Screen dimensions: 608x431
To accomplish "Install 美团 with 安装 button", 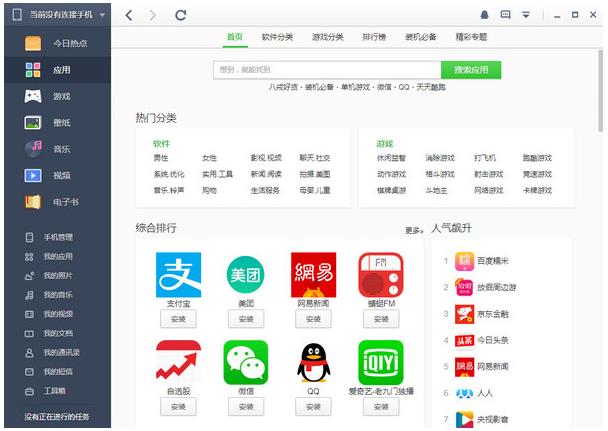I will tap(246, 319).
